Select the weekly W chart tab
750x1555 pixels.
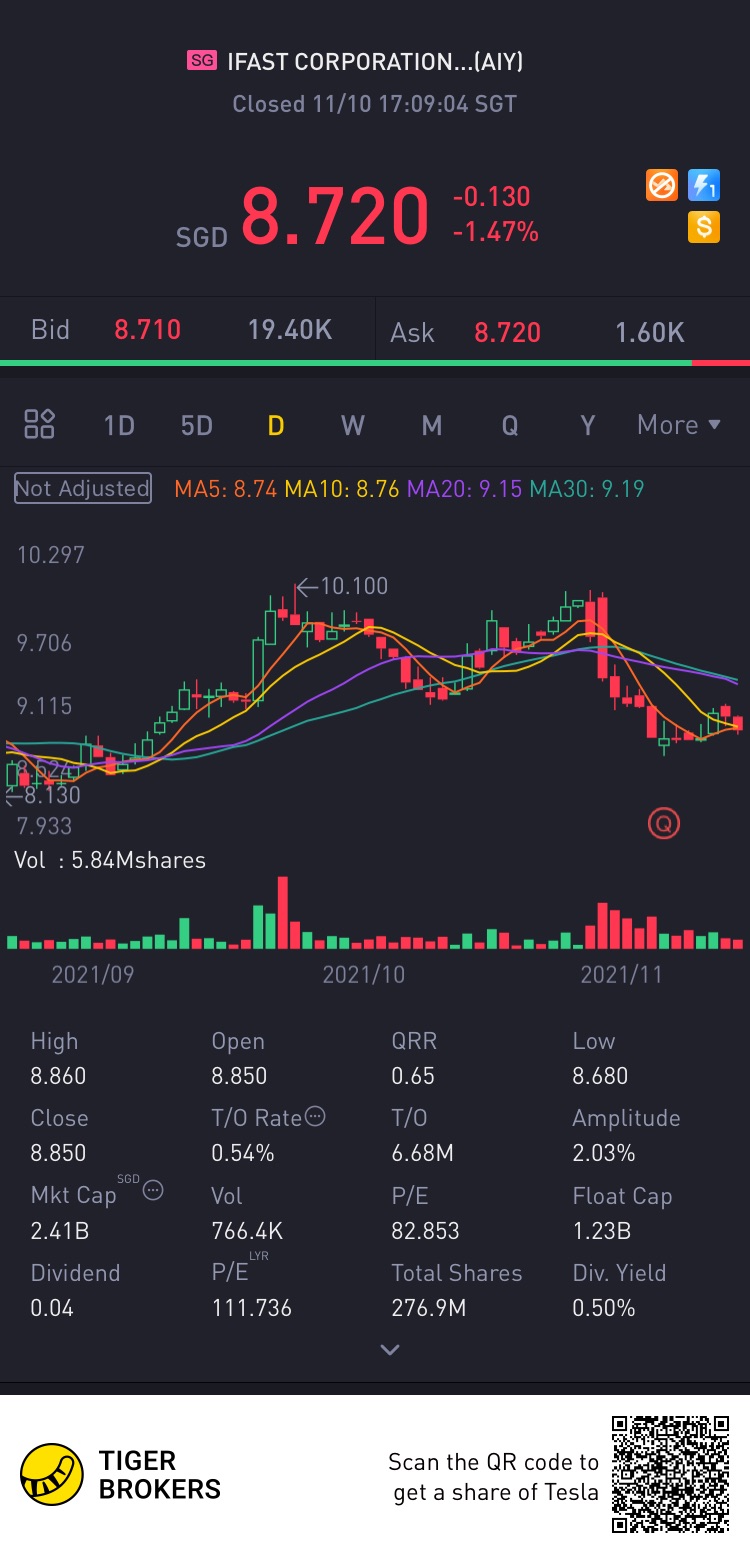click(x=353, y=425)
